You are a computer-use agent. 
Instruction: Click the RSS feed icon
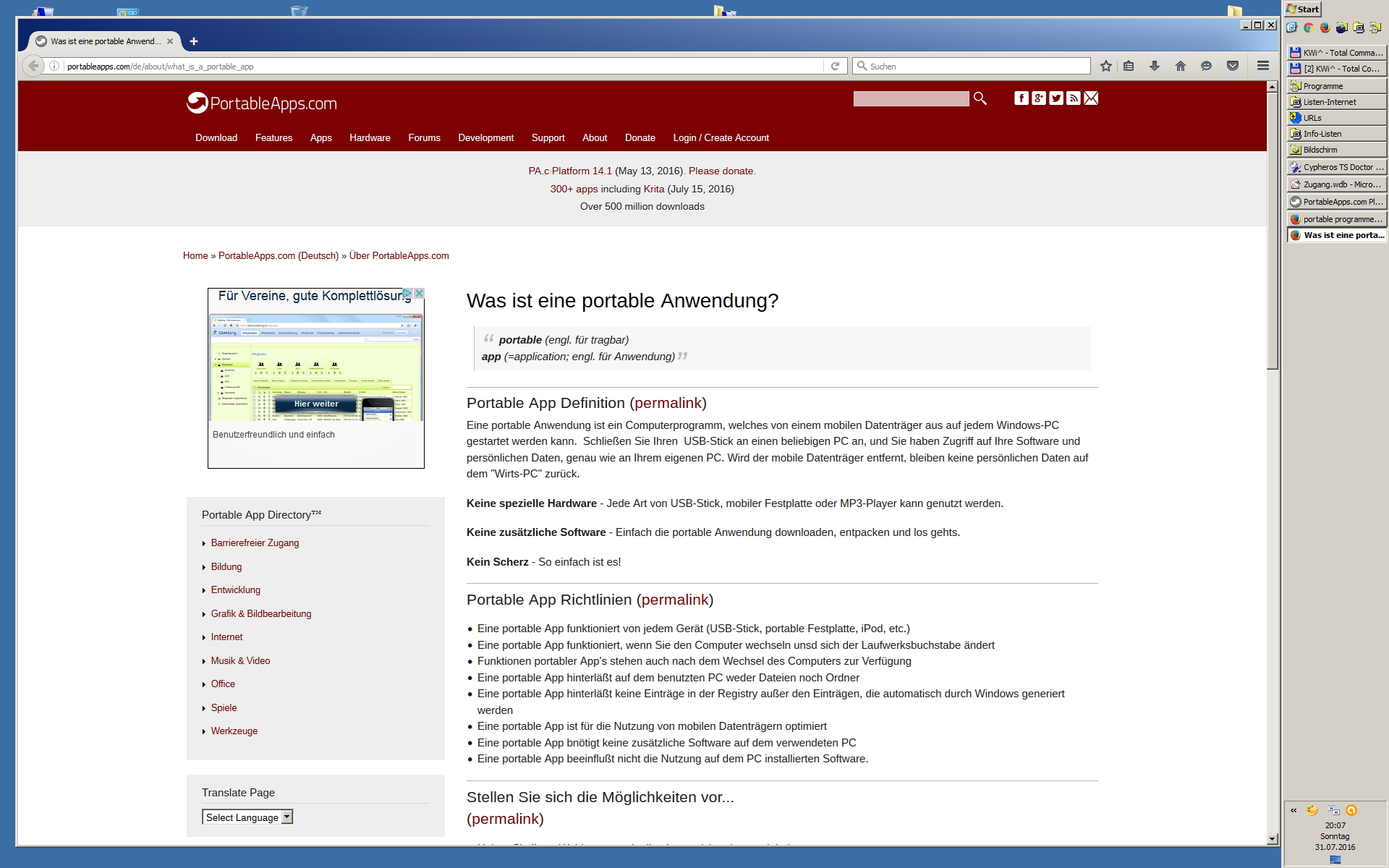coord(1074,98)
